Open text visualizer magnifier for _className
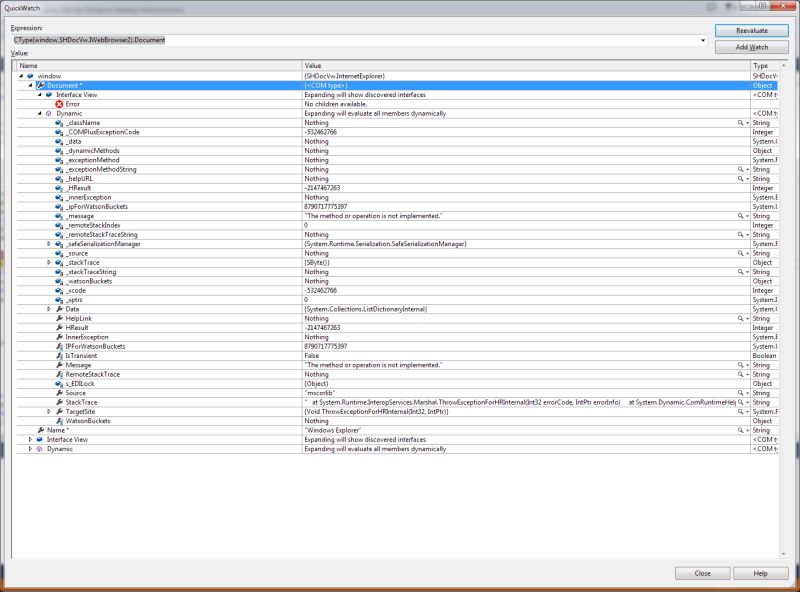This screenshot has height=592, width=800. (740, 123)
